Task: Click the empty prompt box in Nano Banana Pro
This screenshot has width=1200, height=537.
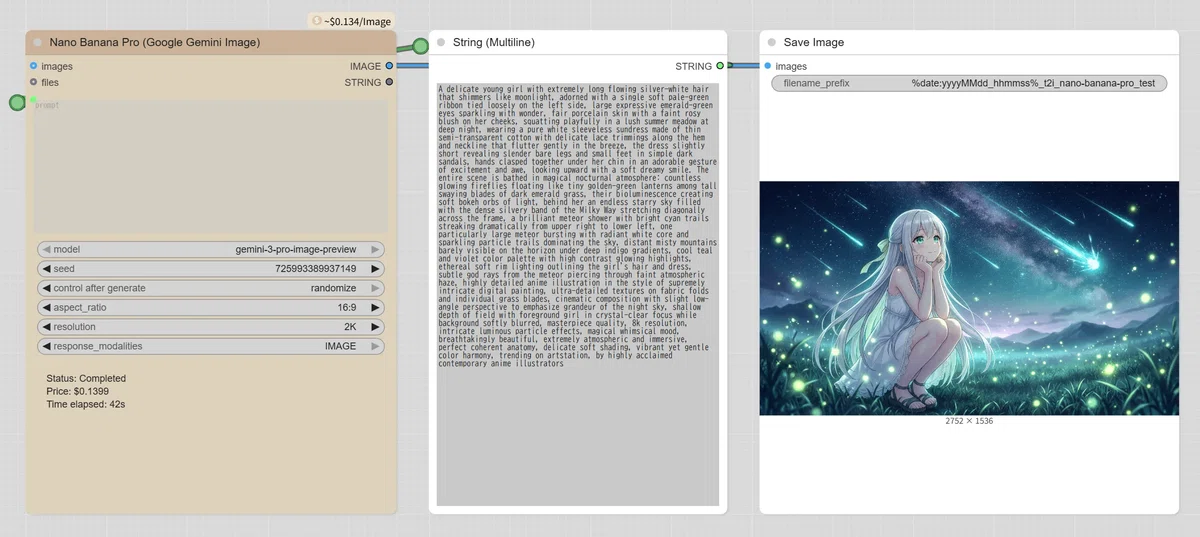Action: [211, 166]
